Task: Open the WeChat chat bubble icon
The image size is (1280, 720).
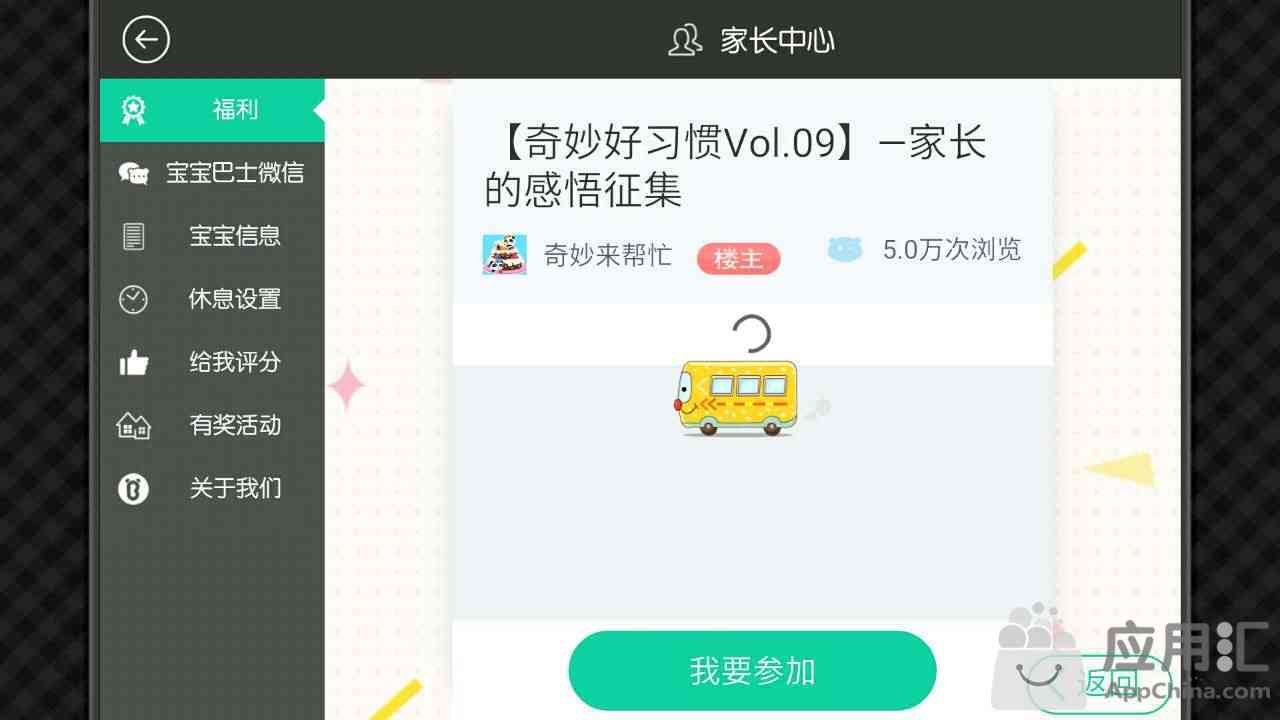Action: 133,173
